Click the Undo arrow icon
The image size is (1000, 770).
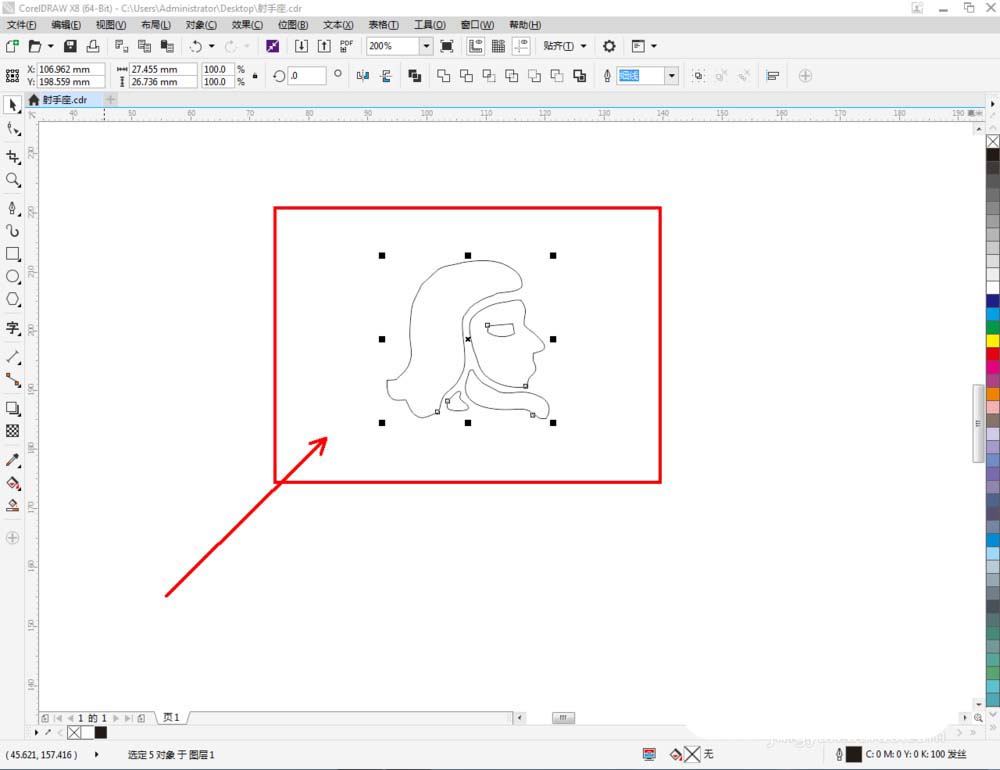tap(196, 46)
